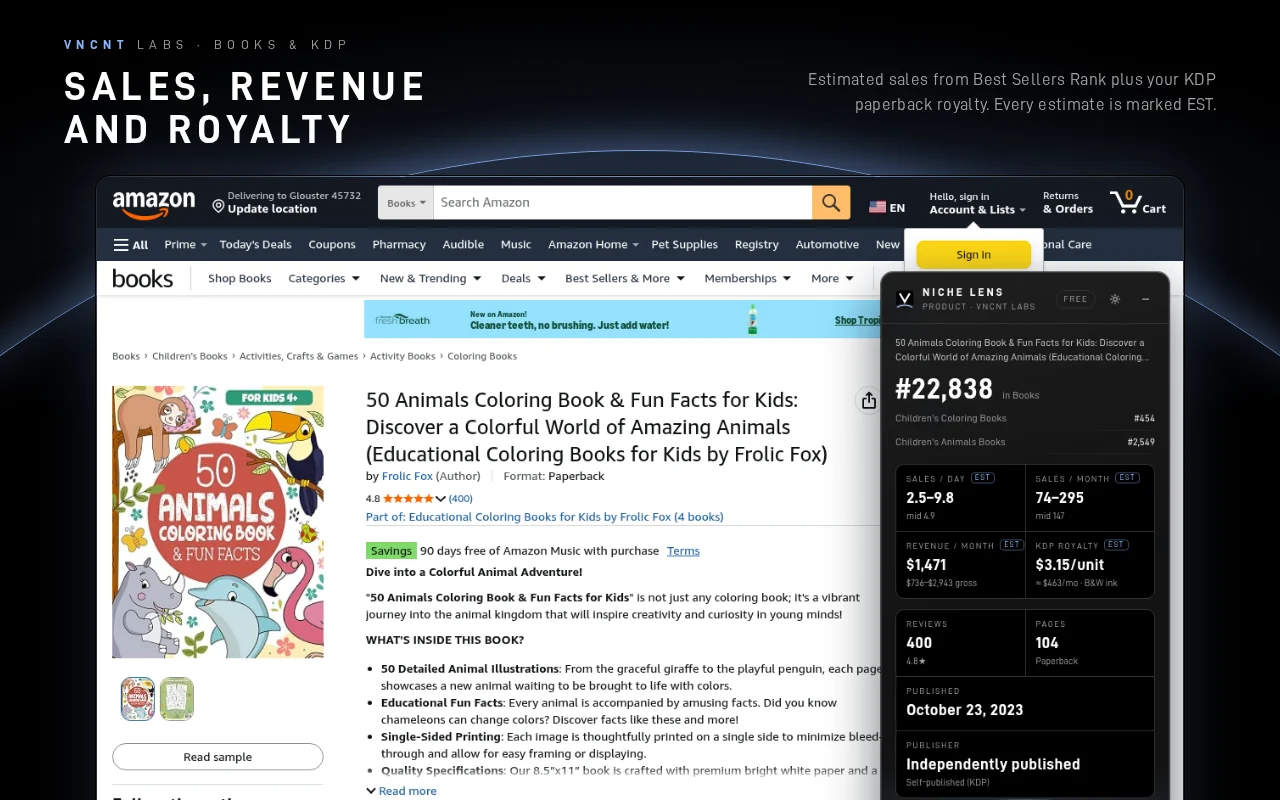
Task: Open the Educational Coloring Books series link
Action: [545, 517]
